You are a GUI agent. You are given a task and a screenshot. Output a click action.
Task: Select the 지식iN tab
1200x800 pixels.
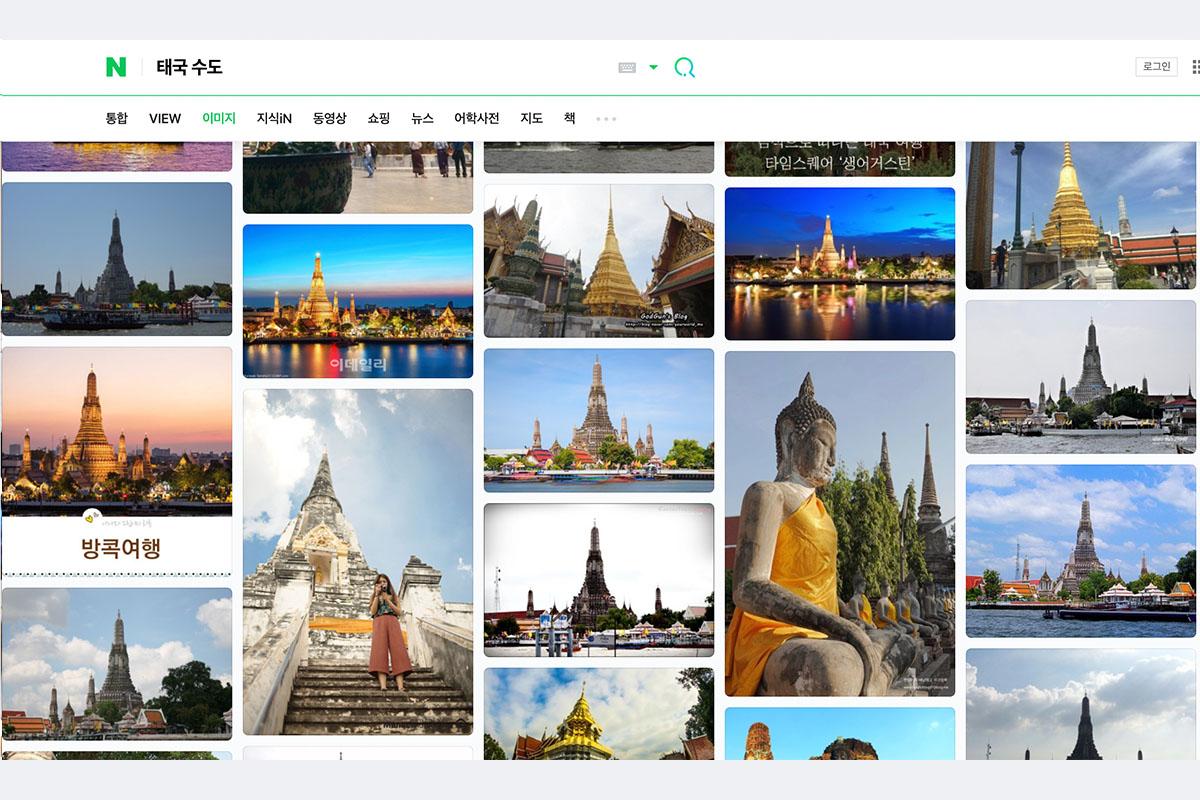point(274,118)
